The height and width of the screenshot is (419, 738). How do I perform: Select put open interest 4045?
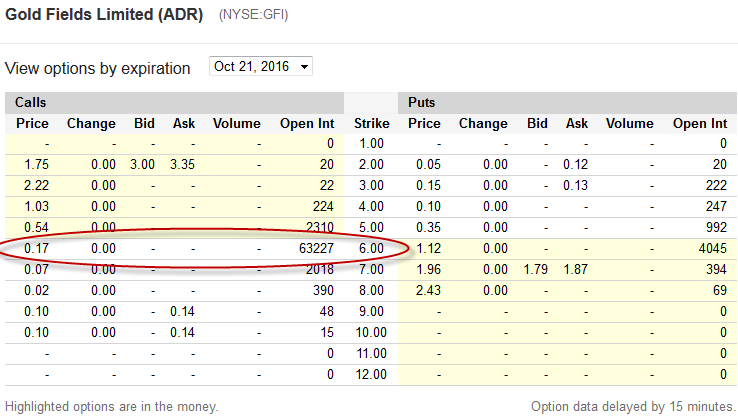pyautogui.click(x=713, y=248)
